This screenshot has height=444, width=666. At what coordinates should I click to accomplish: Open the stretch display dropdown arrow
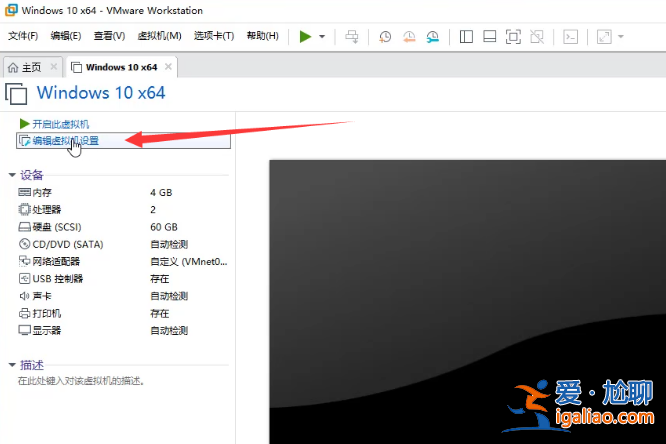pos(621,37)
